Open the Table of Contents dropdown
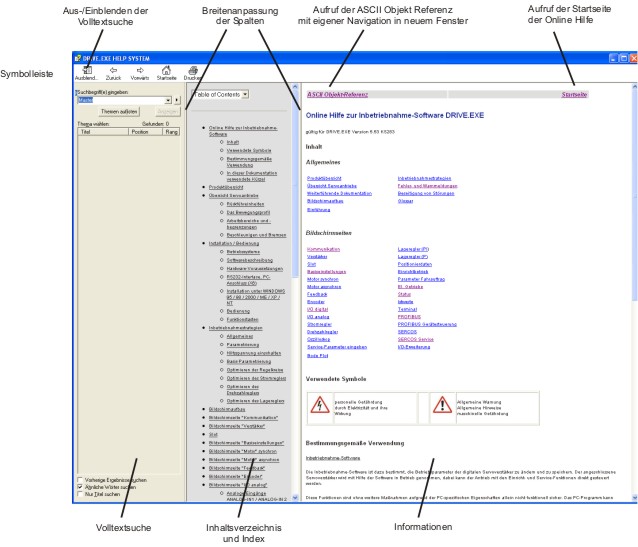The width and height of the screenshot is (638, 547). (245, 94)
